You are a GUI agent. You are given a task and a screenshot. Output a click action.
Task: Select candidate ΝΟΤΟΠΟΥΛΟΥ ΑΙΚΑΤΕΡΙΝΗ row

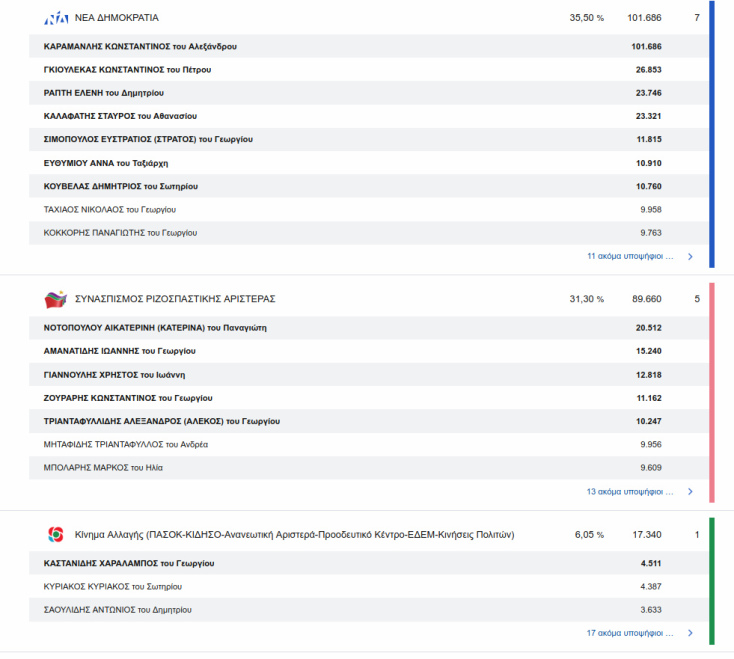point(155,328)
